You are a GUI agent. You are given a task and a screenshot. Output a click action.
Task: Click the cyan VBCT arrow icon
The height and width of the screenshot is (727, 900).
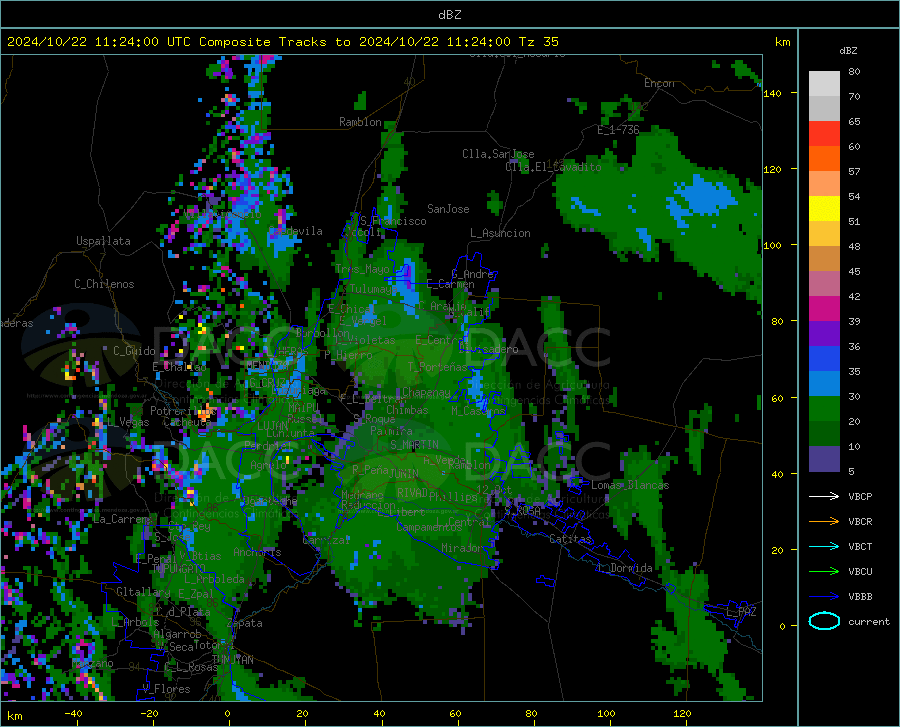(824, 546)
